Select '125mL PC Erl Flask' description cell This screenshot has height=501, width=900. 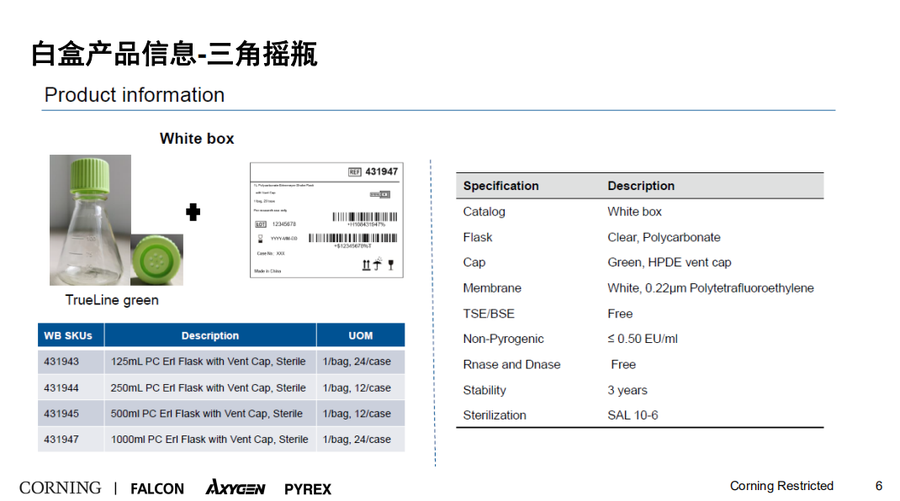(x=210, y=362)
